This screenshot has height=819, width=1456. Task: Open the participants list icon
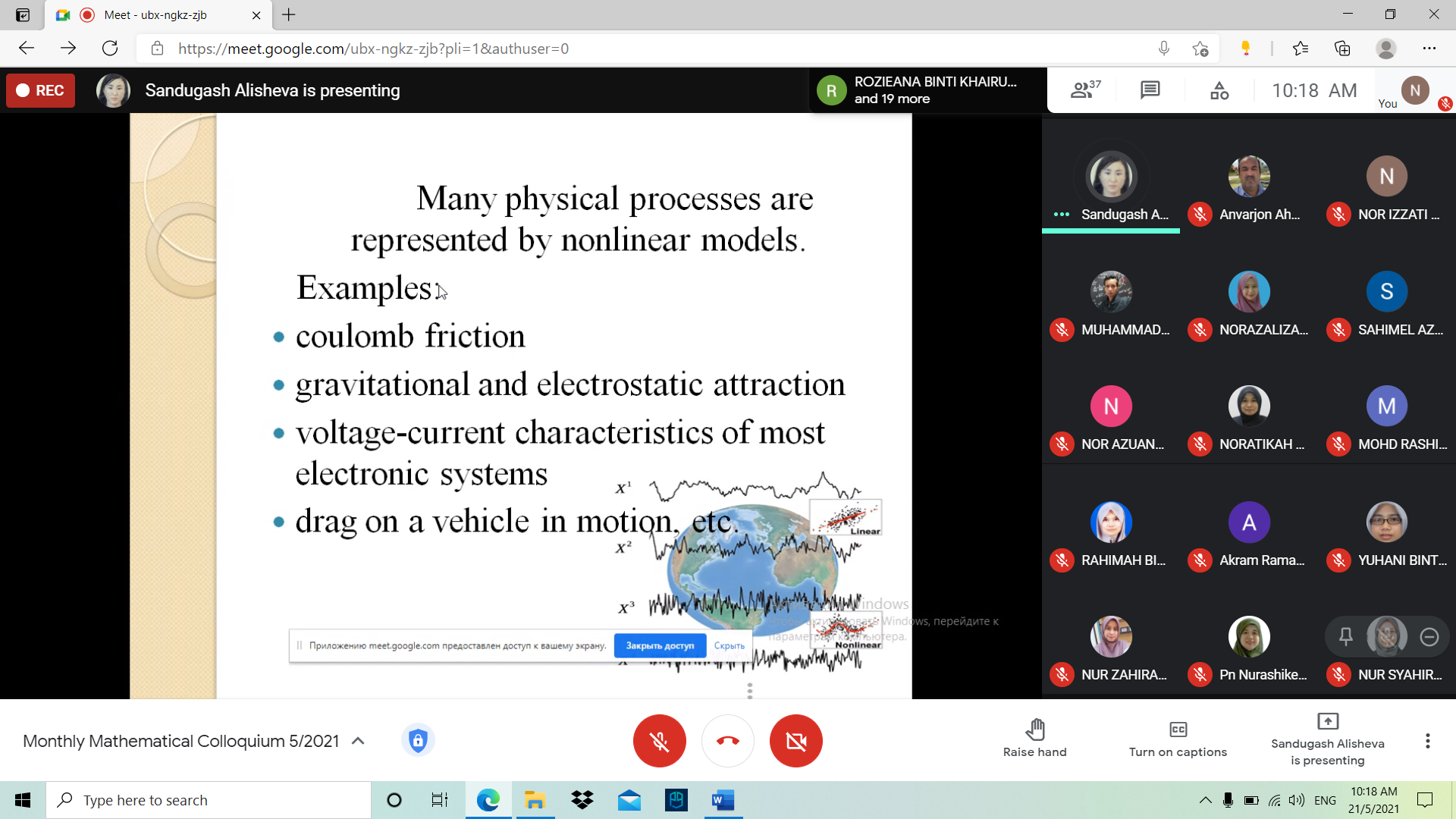coord(1085,90)
